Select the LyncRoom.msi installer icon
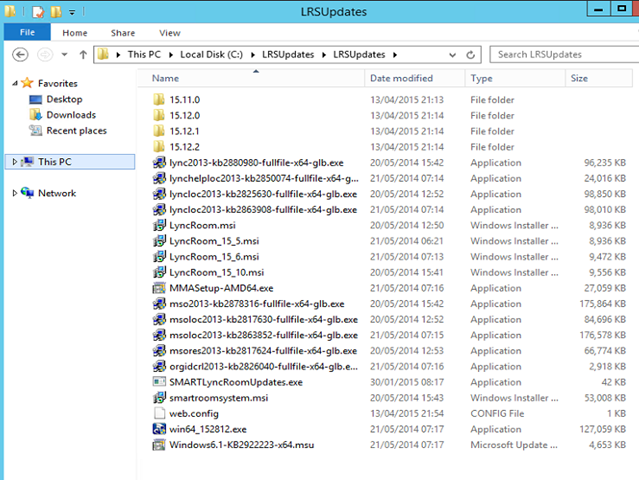 point(158,225)
